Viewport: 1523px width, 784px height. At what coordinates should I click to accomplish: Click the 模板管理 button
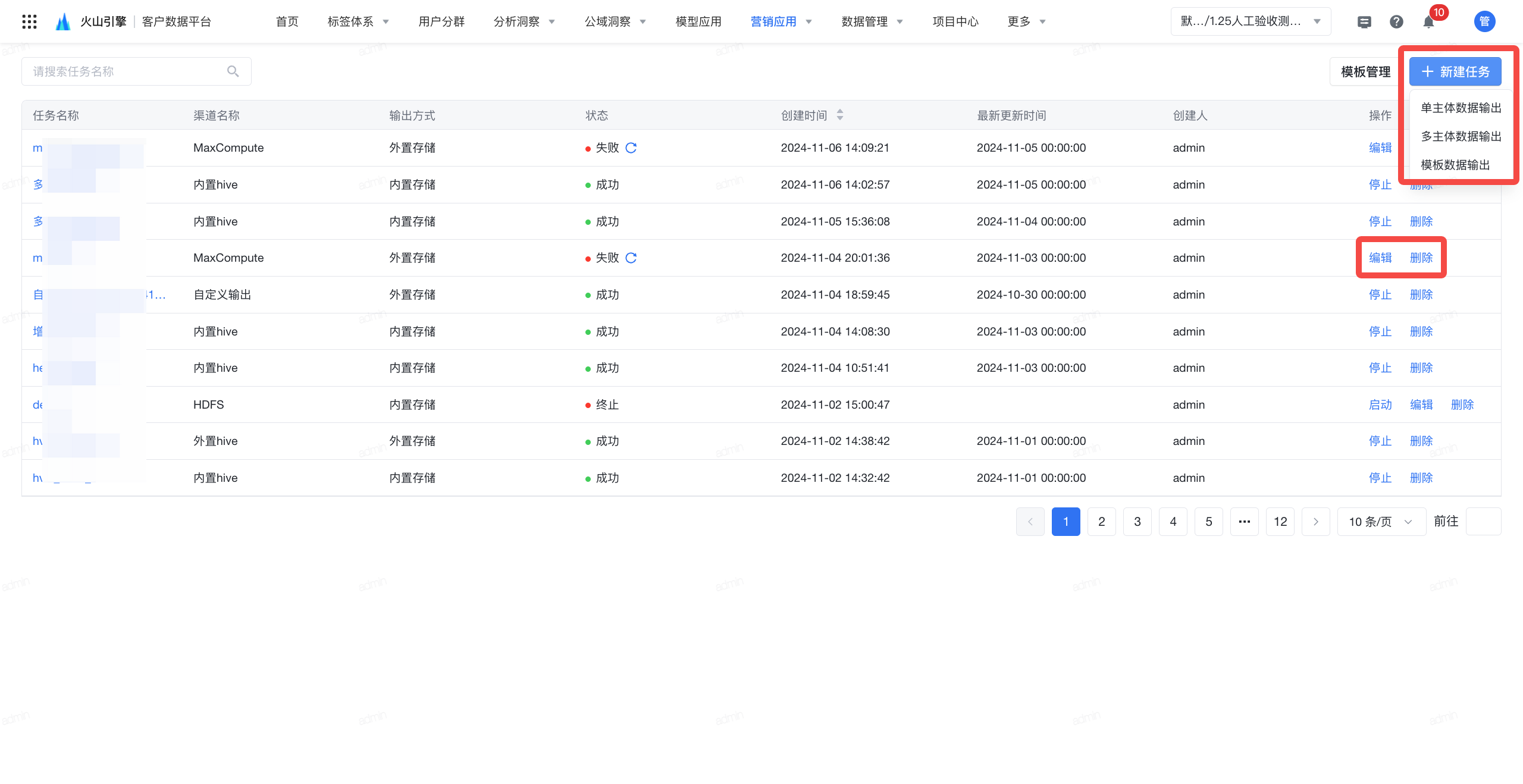(x=1365, y=71)
